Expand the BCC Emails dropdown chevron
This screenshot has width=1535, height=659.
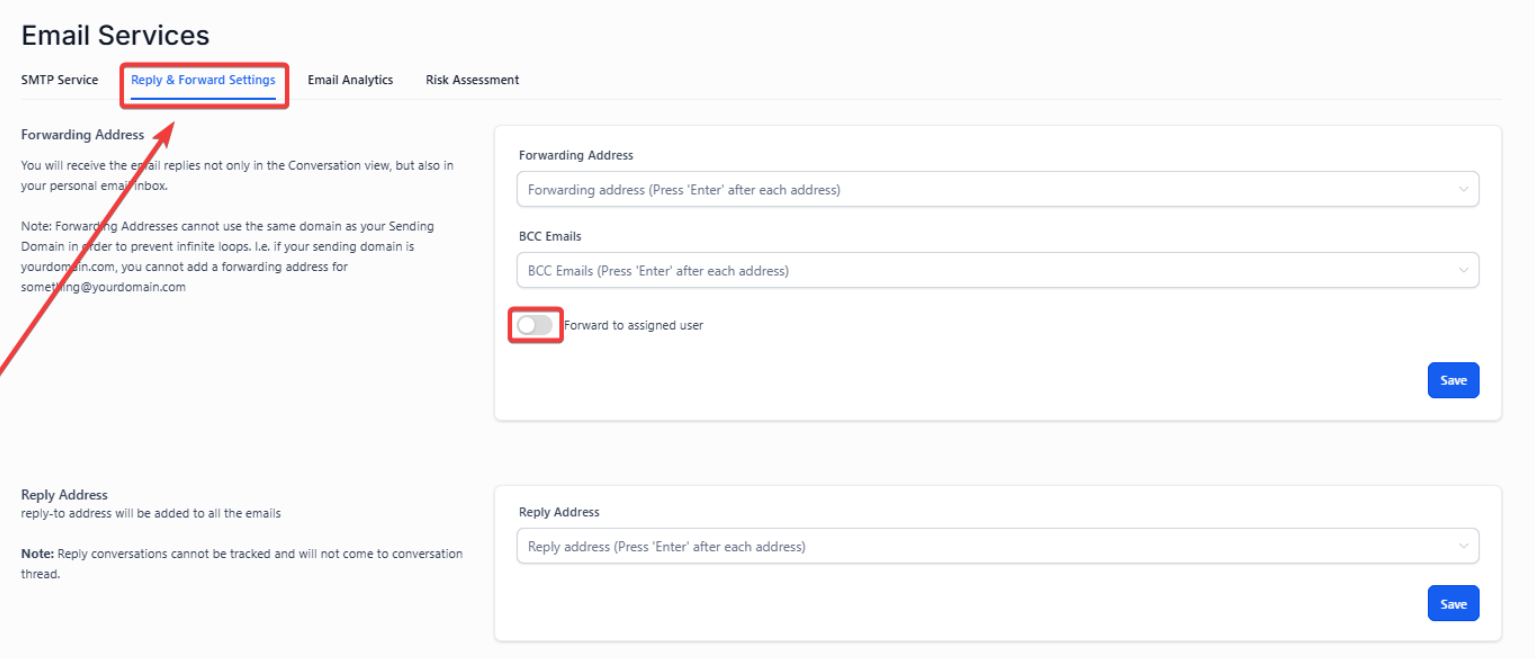pos(1463,271)
